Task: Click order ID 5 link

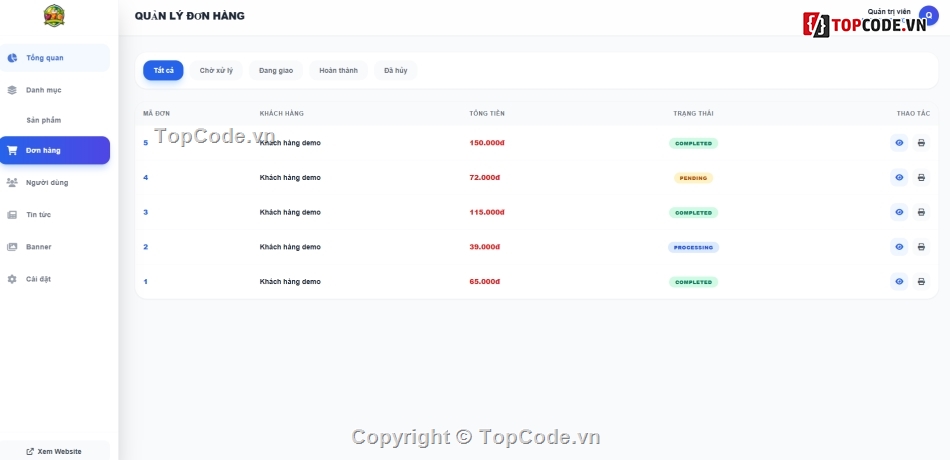Action: click(145, 143)
